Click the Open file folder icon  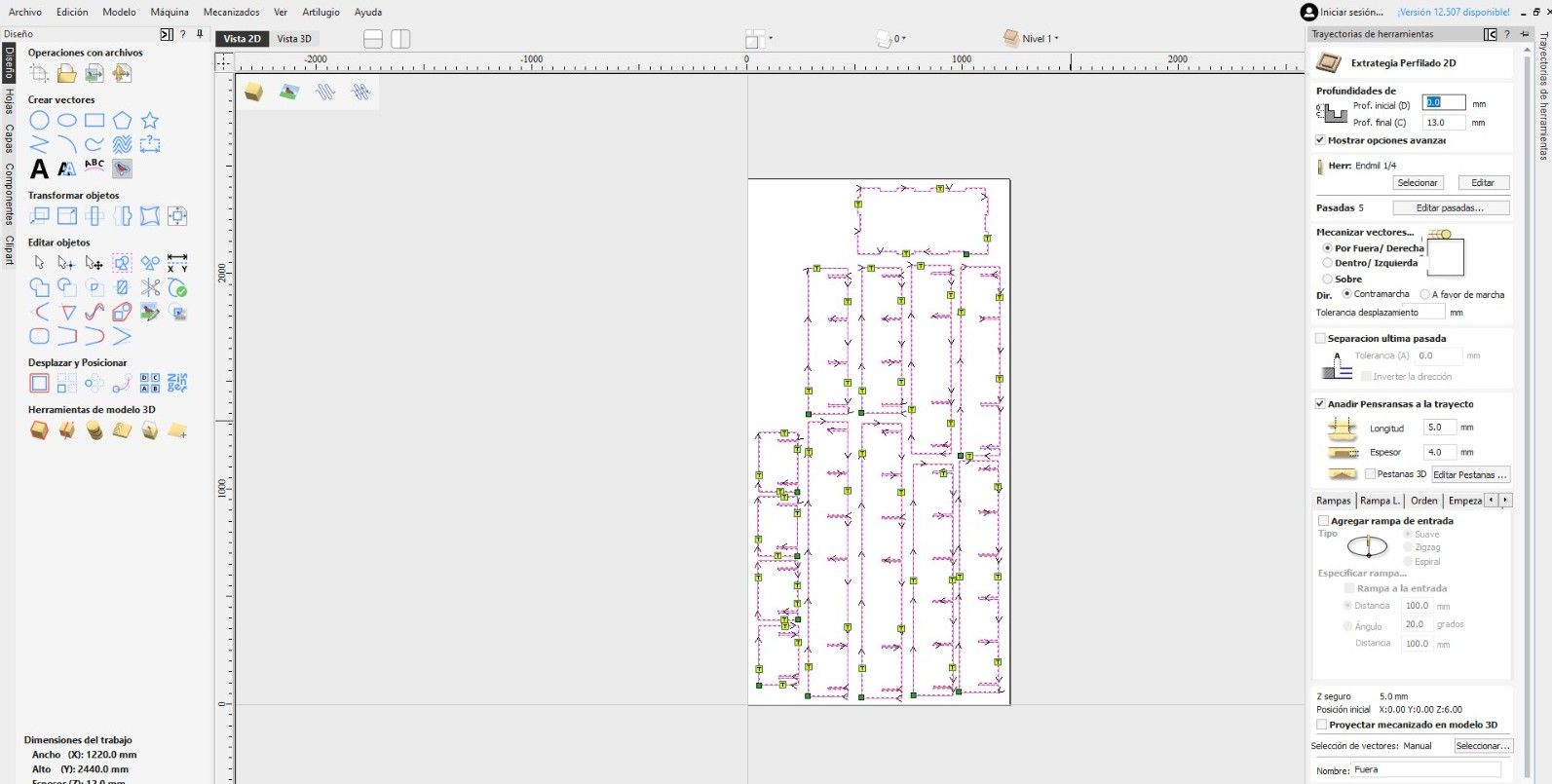pos(66,73)
